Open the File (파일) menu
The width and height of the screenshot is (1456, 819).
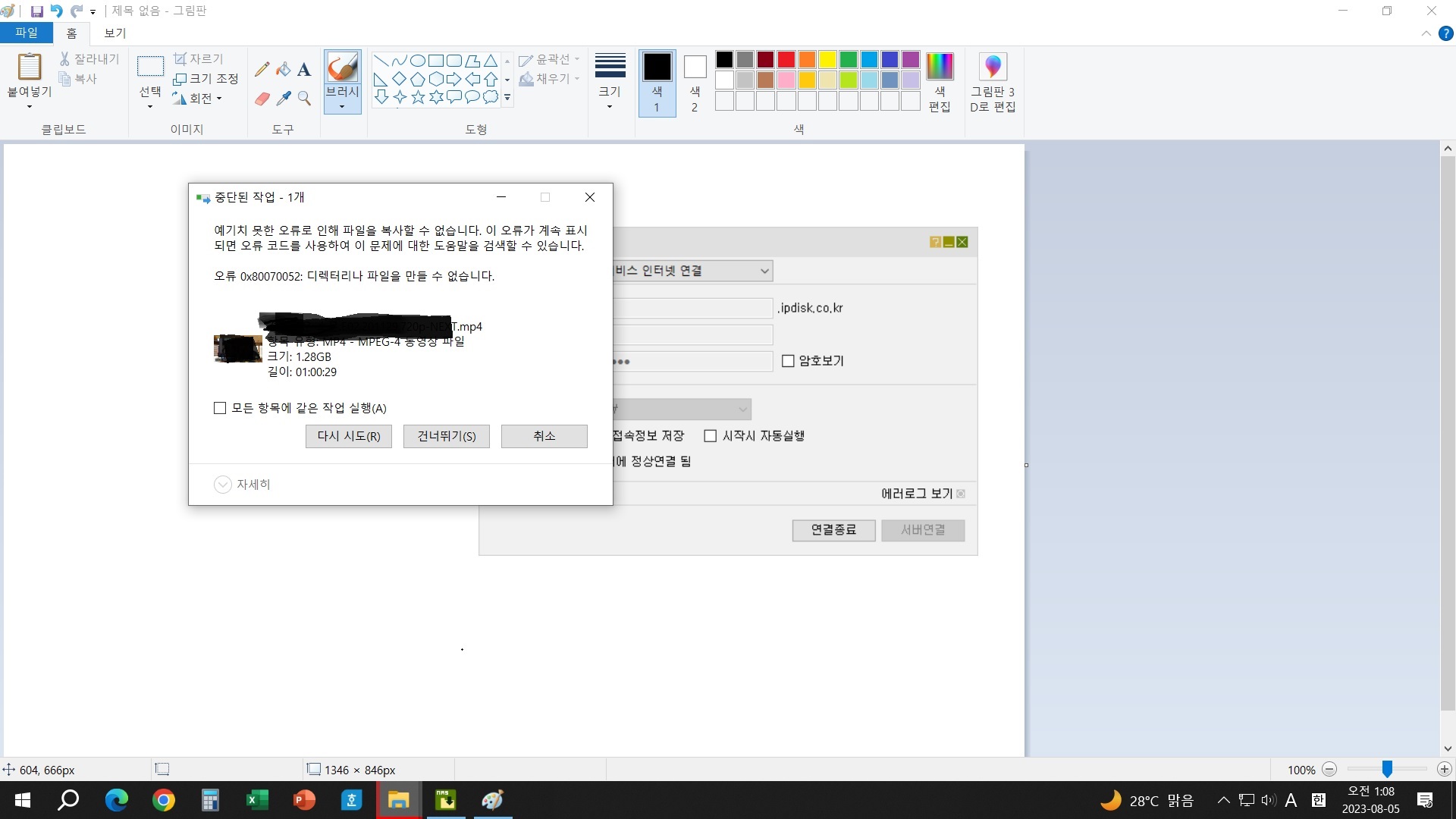click(27, 33)
